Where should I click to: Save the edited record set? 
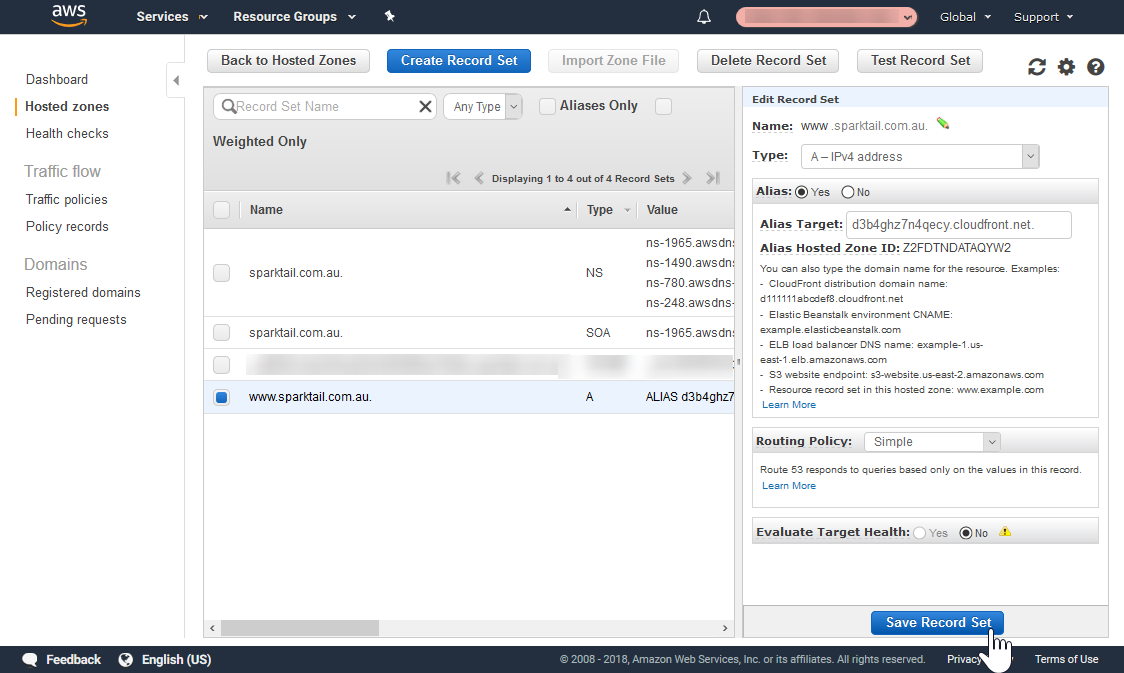pyautogui.click(x=936, y=622)
